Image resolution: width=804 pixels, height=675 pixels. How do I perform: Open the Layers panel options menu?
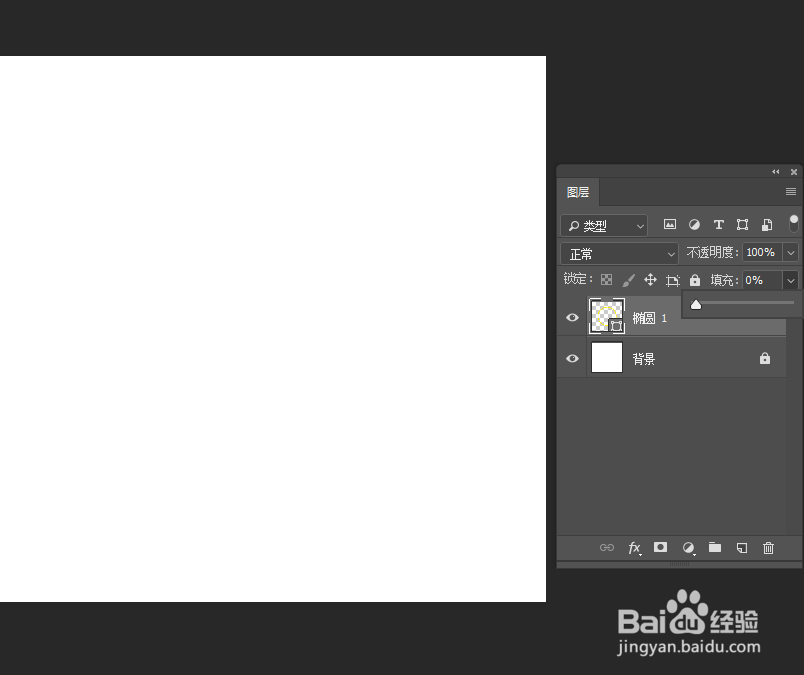coord(791,191)
